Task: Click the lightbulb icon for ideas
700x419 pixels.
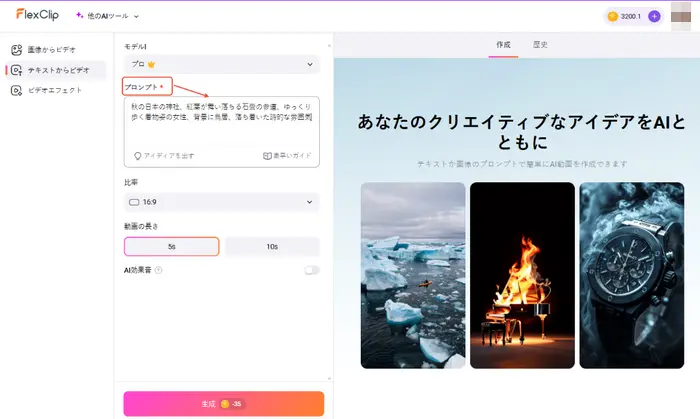Action: click(138, 156)
